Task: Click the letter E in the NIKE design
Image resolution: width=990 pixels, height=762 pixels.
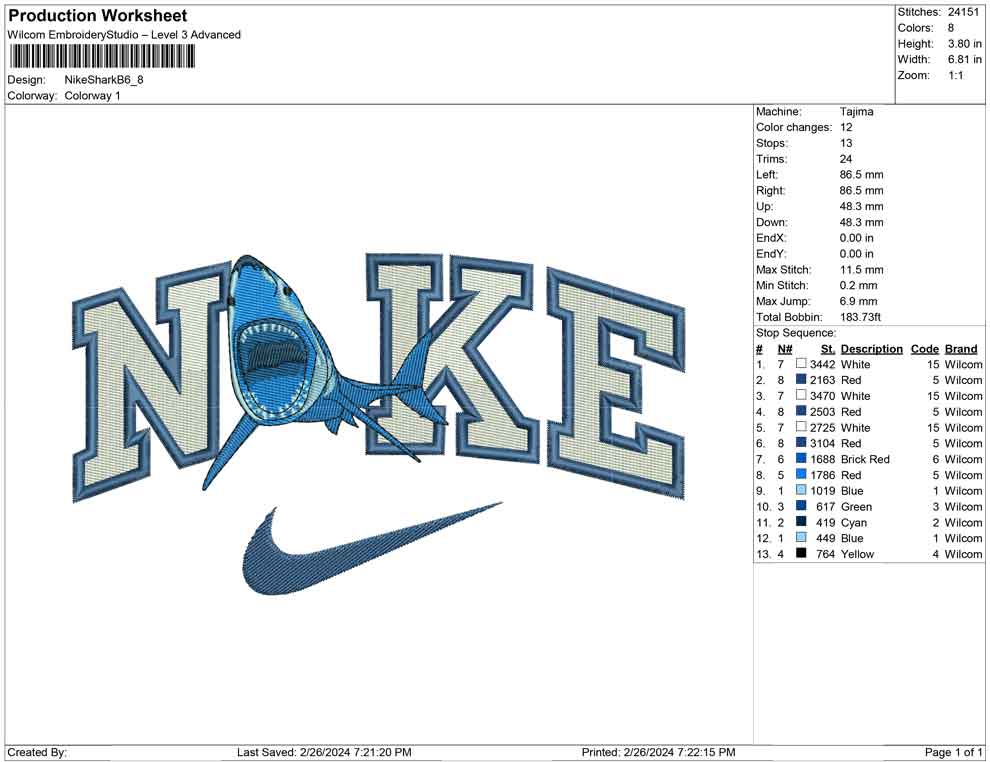Action: (616, 383)
